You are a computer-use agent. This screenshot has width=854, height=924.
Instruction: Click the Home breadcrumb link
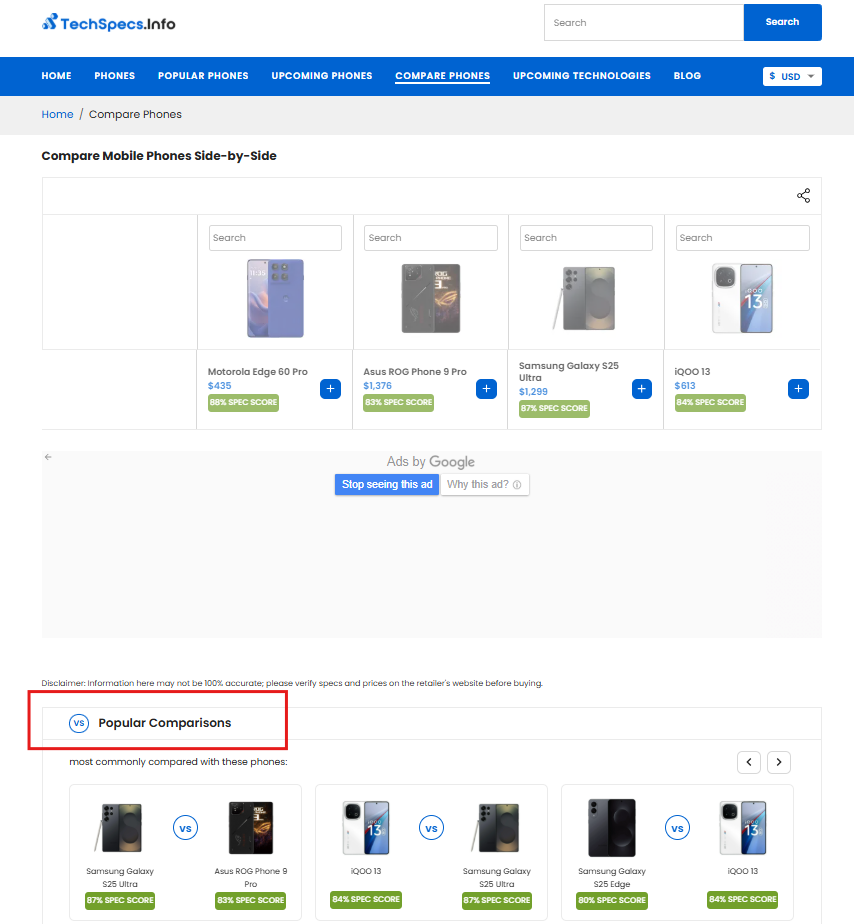pyautogui.click(x=57, y=114)
